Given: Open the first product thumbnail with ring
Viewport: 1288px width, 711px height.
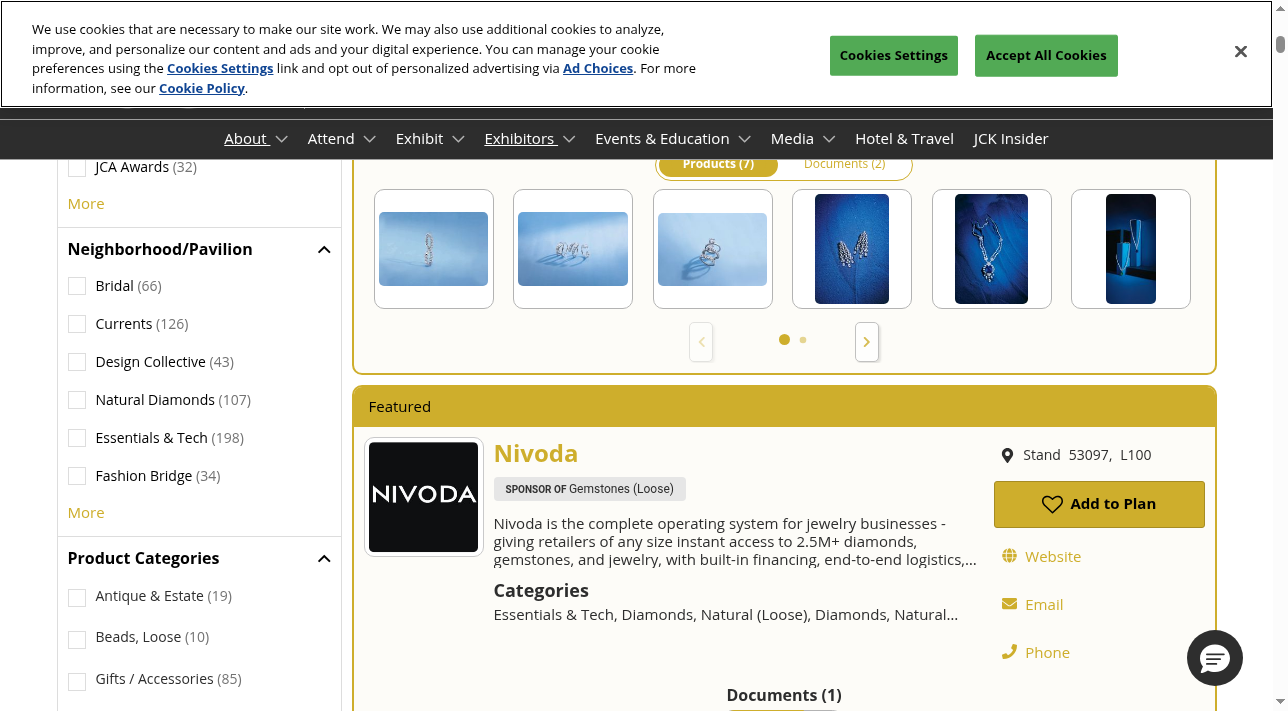Looking at the screenshot, I should tap(434, 249).
